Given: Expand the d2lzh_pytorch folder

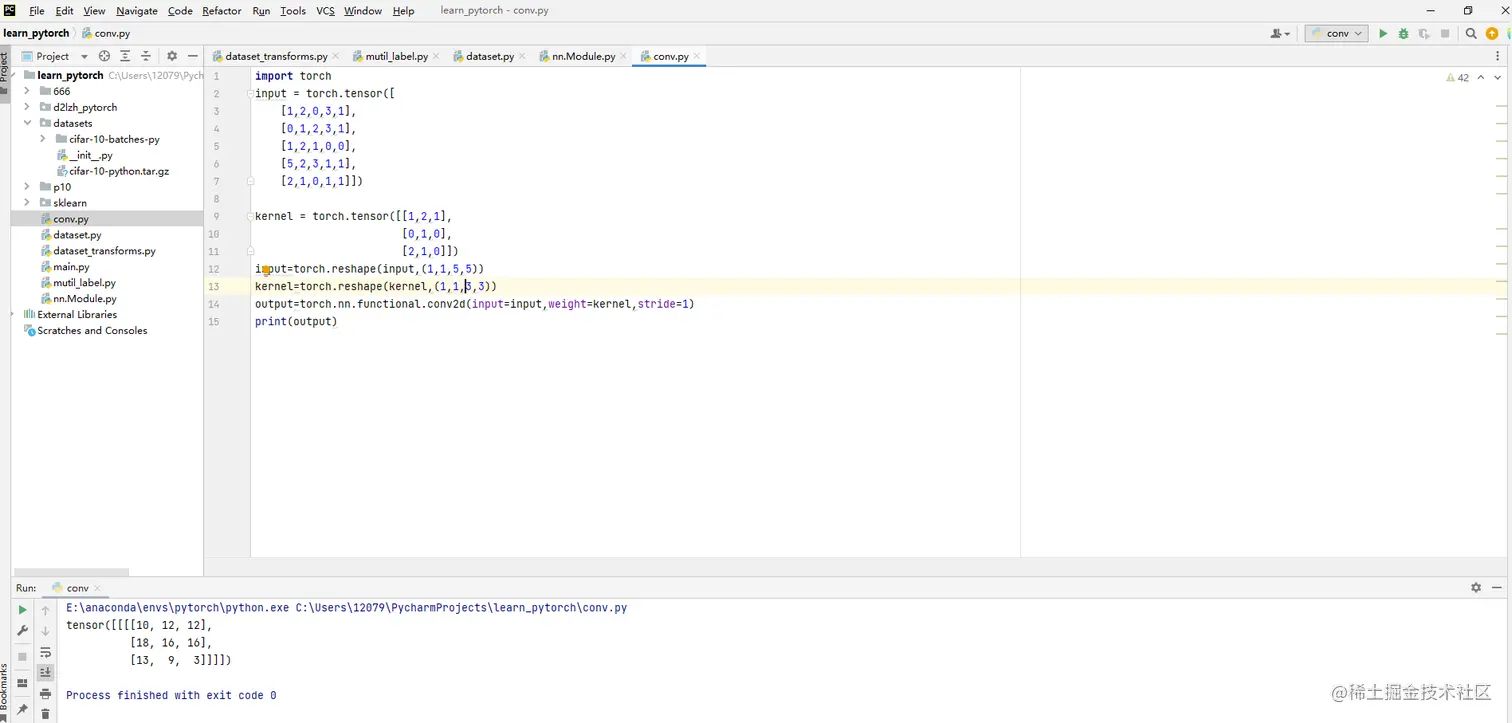Looking at the screenshot, I should click(x=27, y=107).
